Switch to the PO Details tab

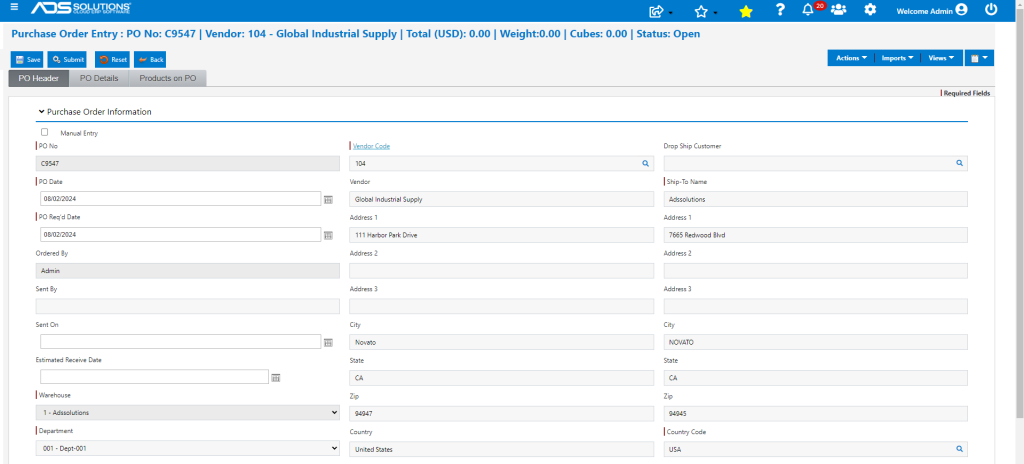pyautogui.click(x=99, y=78)
